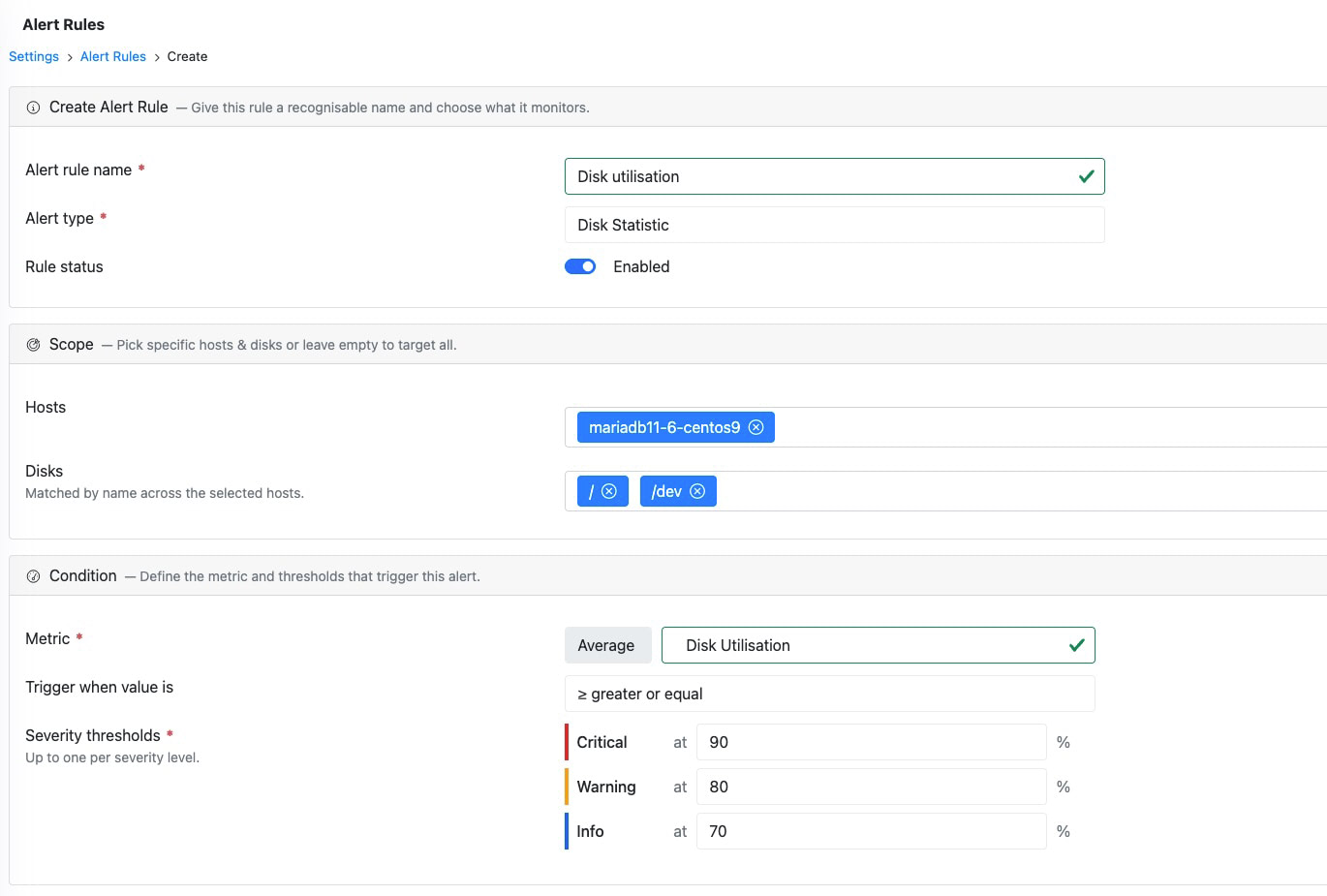The width and height of the screenshot is (1327, 896).
Task: Click 'Up to one per severity level' hint
Action: pyautogui.click(x=112, y=757)
